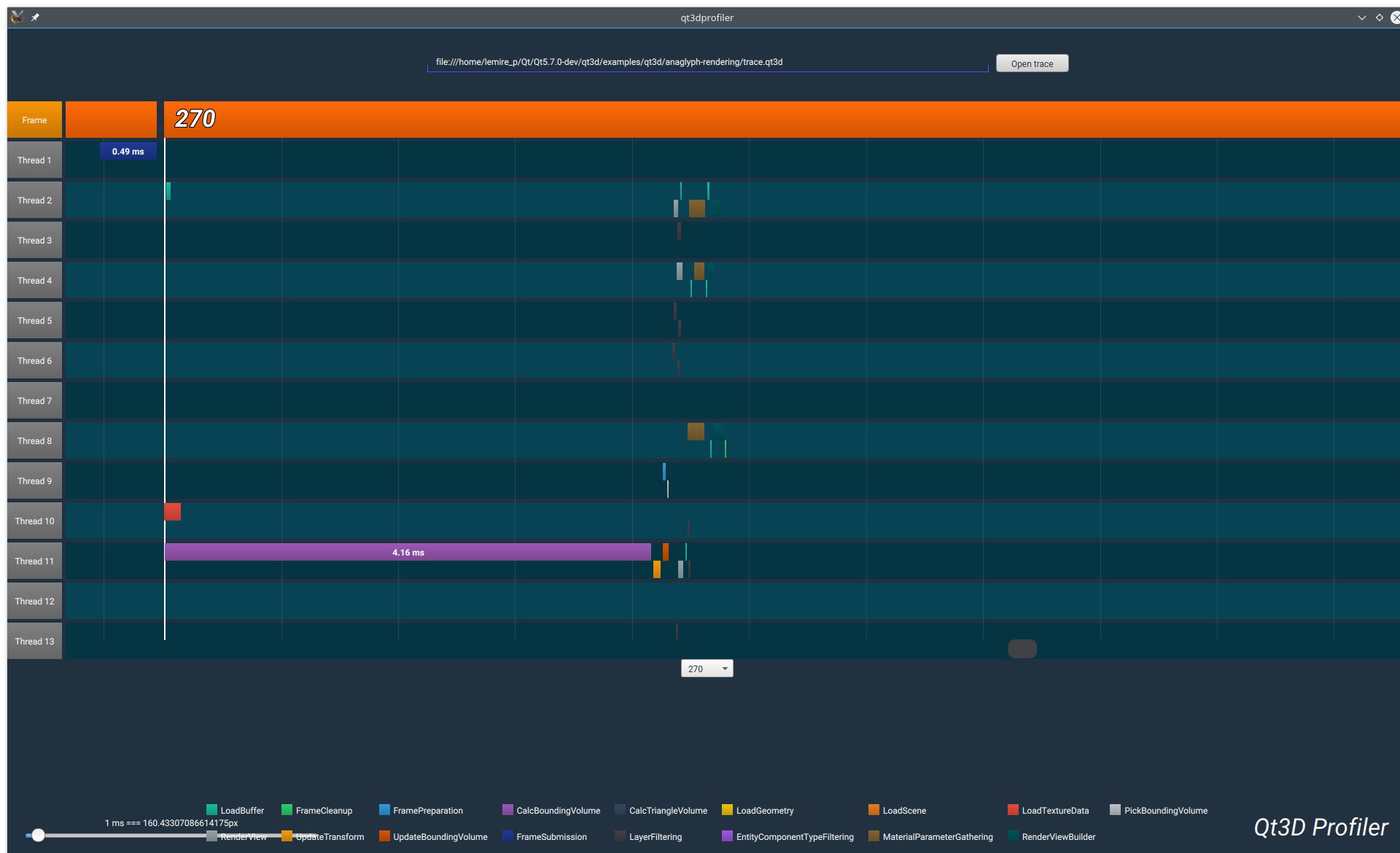This screenshot has width=1400, height=853.
Task: Click the LoadTextureData legend color swatch
Action: point(1013,809)
